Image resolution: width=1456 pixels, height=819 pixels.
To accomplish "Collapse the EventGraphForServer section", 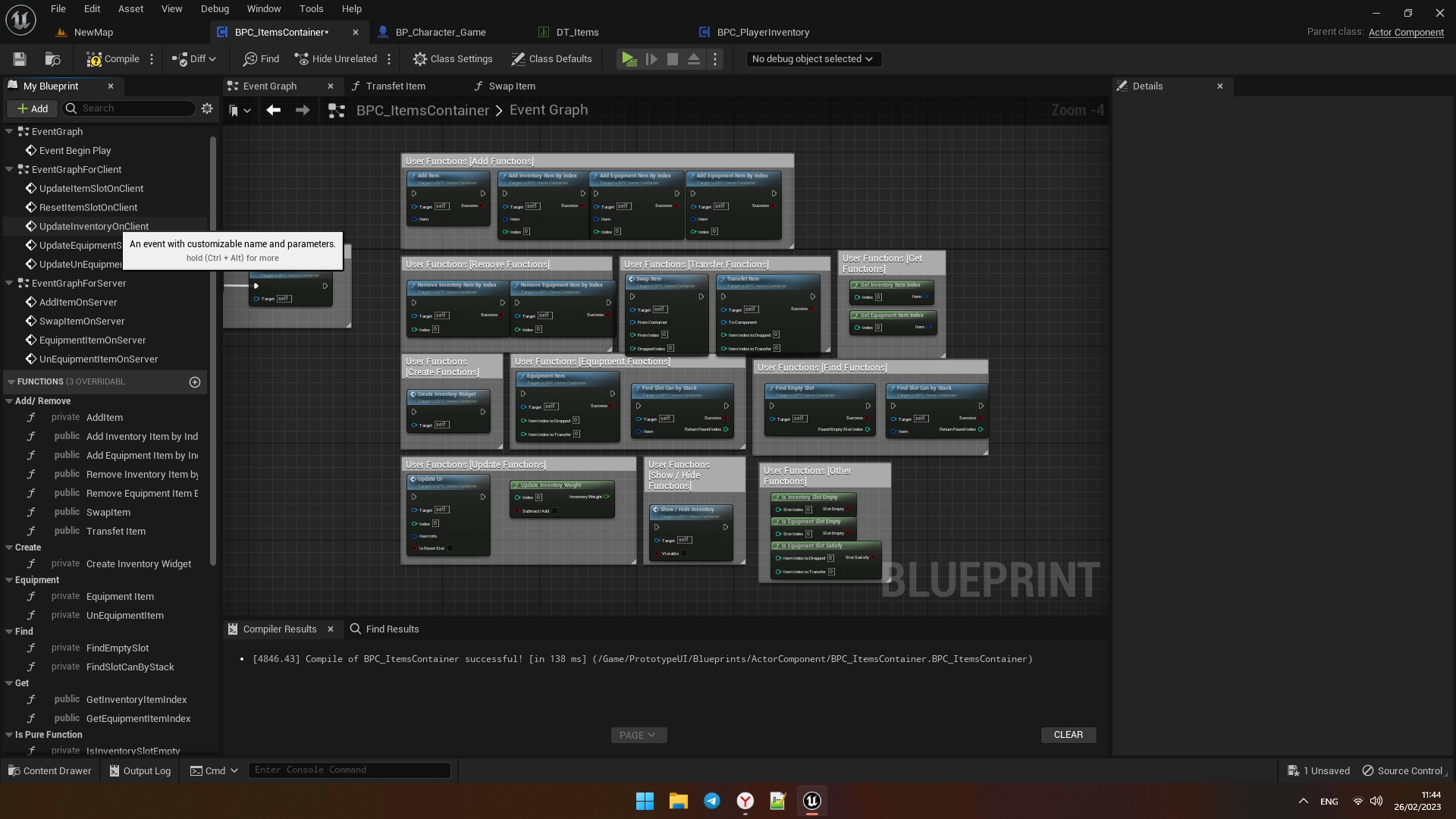I will click(9, 283).
